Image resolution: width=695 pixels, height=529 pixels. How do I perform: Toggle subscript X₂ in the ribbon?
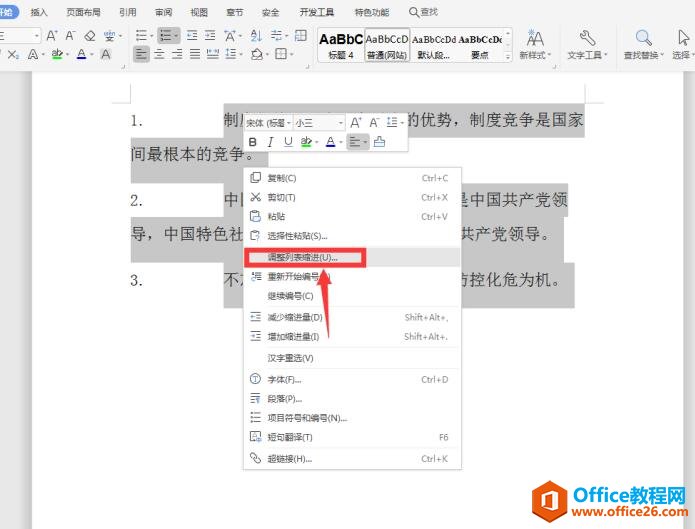(13, 55)
